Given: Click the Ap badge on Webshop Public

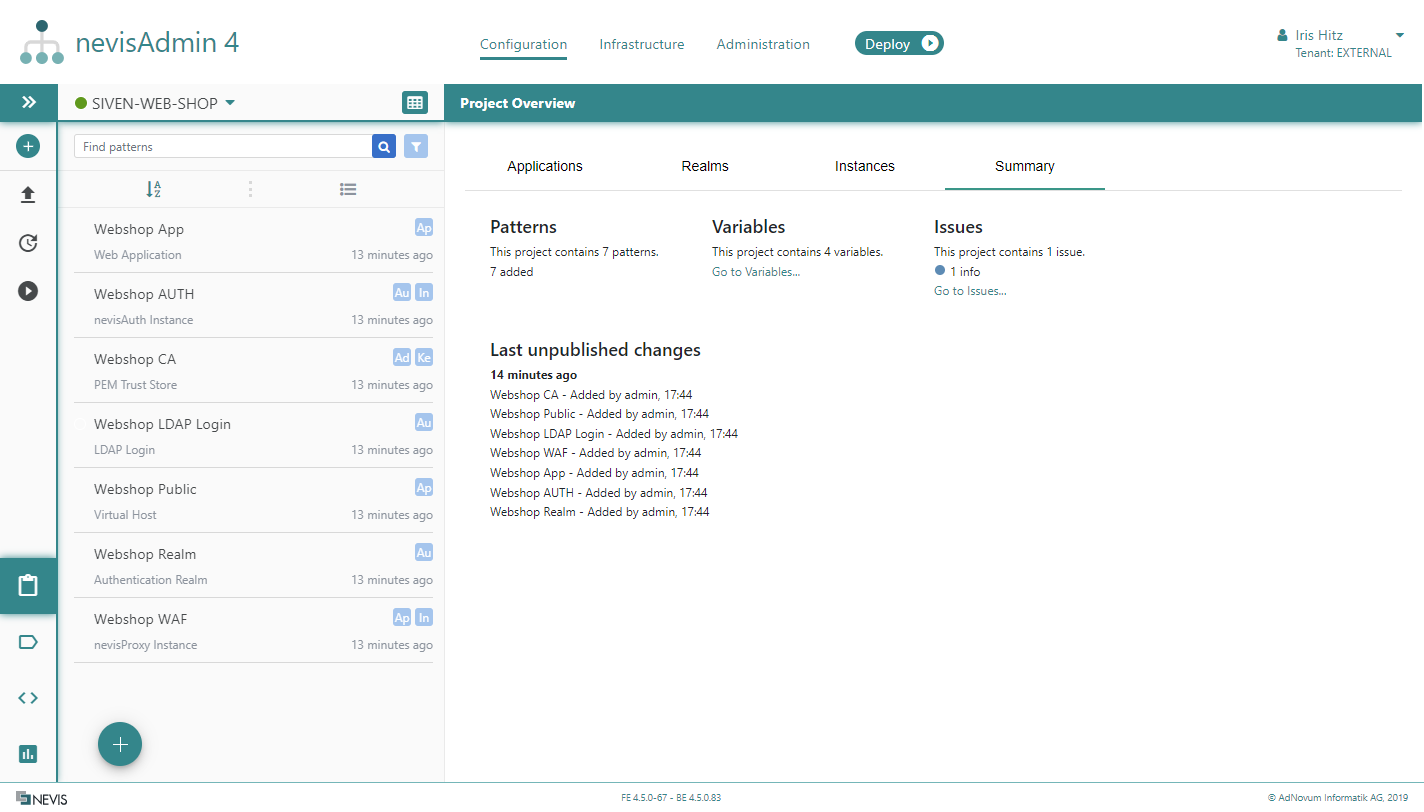Looking at the screenshot, I should [424, 488].
